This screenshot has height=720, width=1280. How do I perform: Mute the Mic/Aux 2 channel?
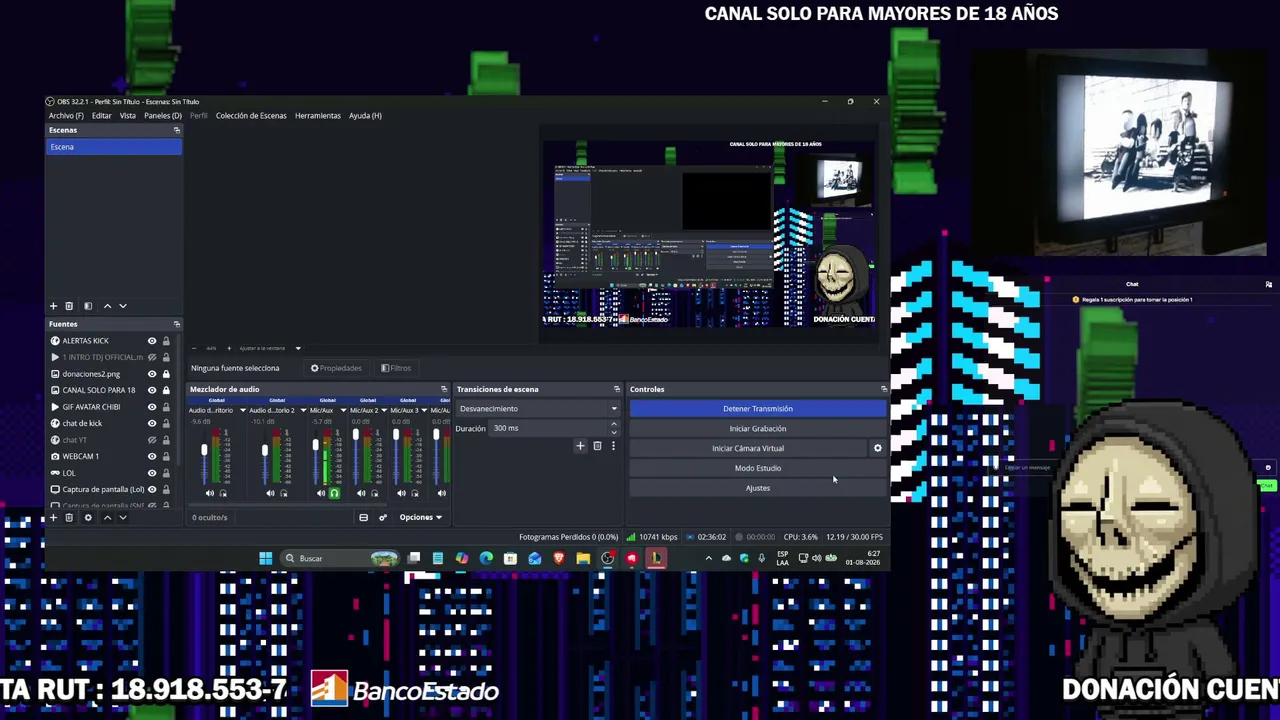pos(361,493)
